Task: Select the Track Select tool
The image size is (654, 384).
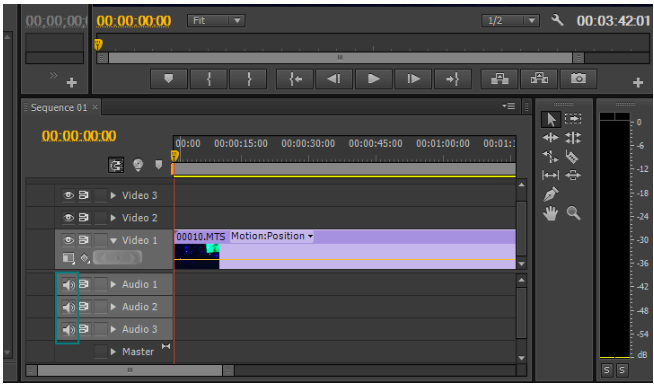Action: (x=573, y=119)
